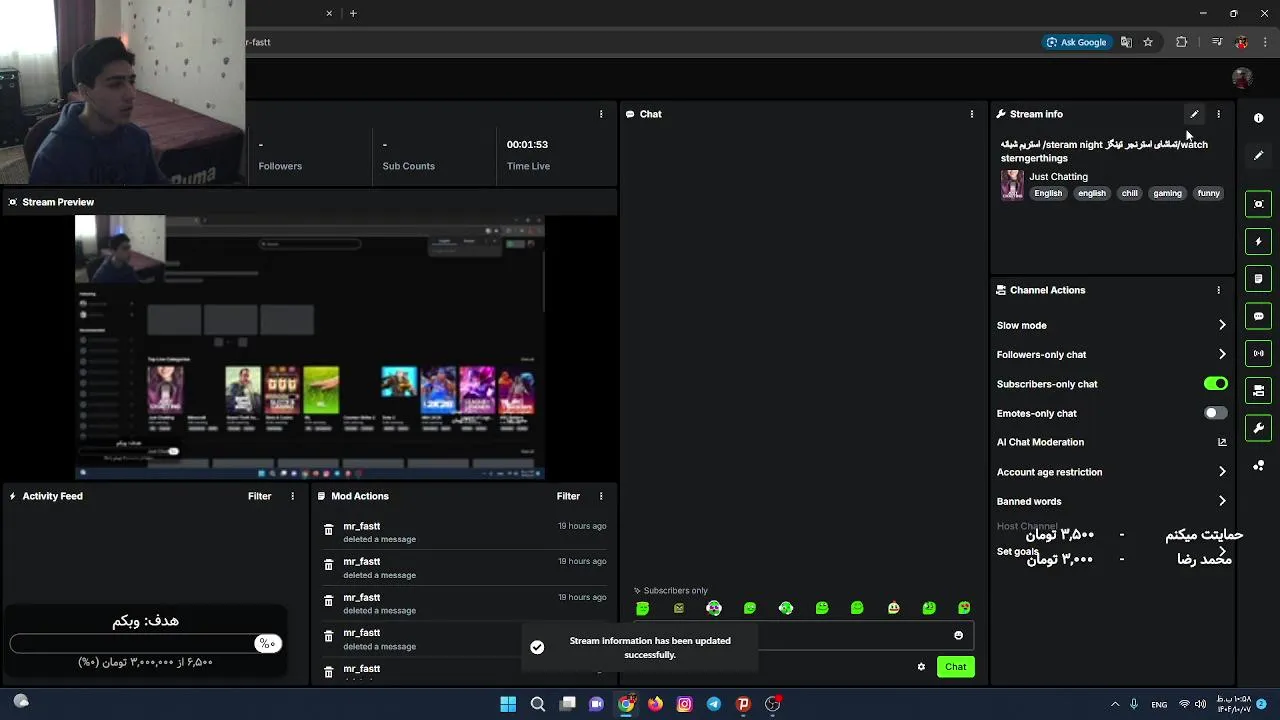
Task: Select the first green emote in chat row
Action: tap(642, 608)
